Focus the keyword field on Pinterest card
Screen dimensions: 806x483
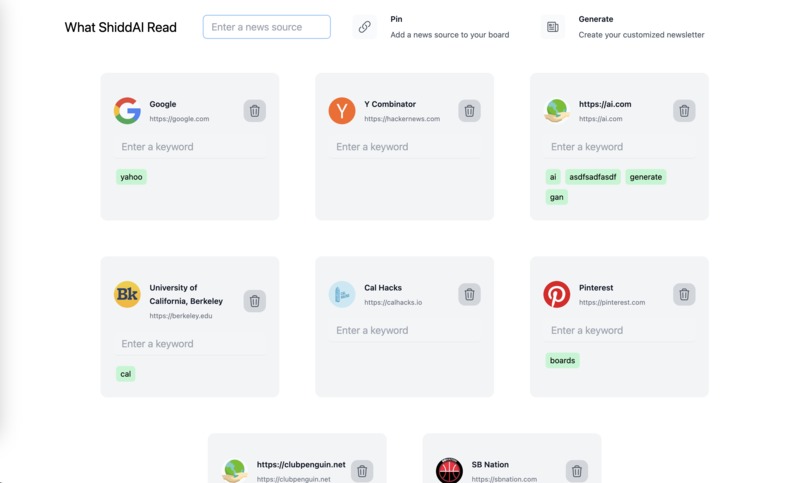[x=619, y=330]
